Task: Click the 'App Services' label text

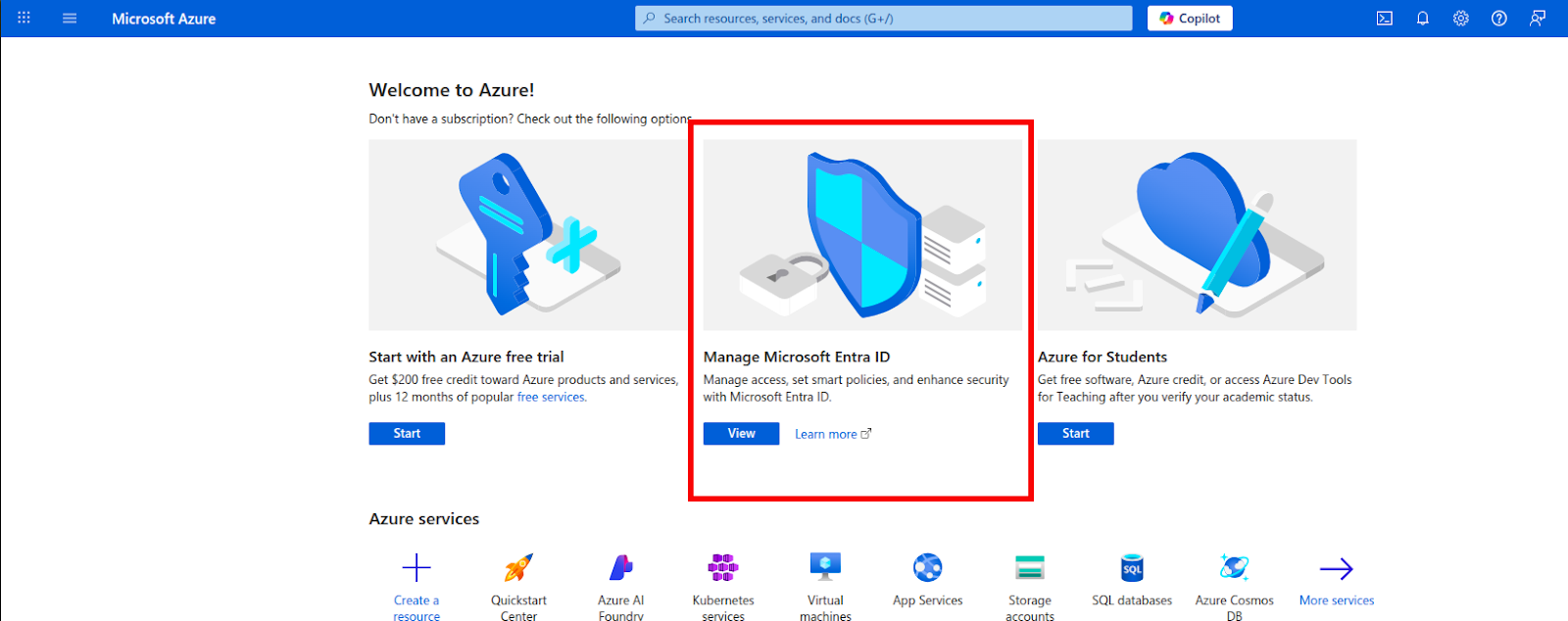Action: [928, 600]
